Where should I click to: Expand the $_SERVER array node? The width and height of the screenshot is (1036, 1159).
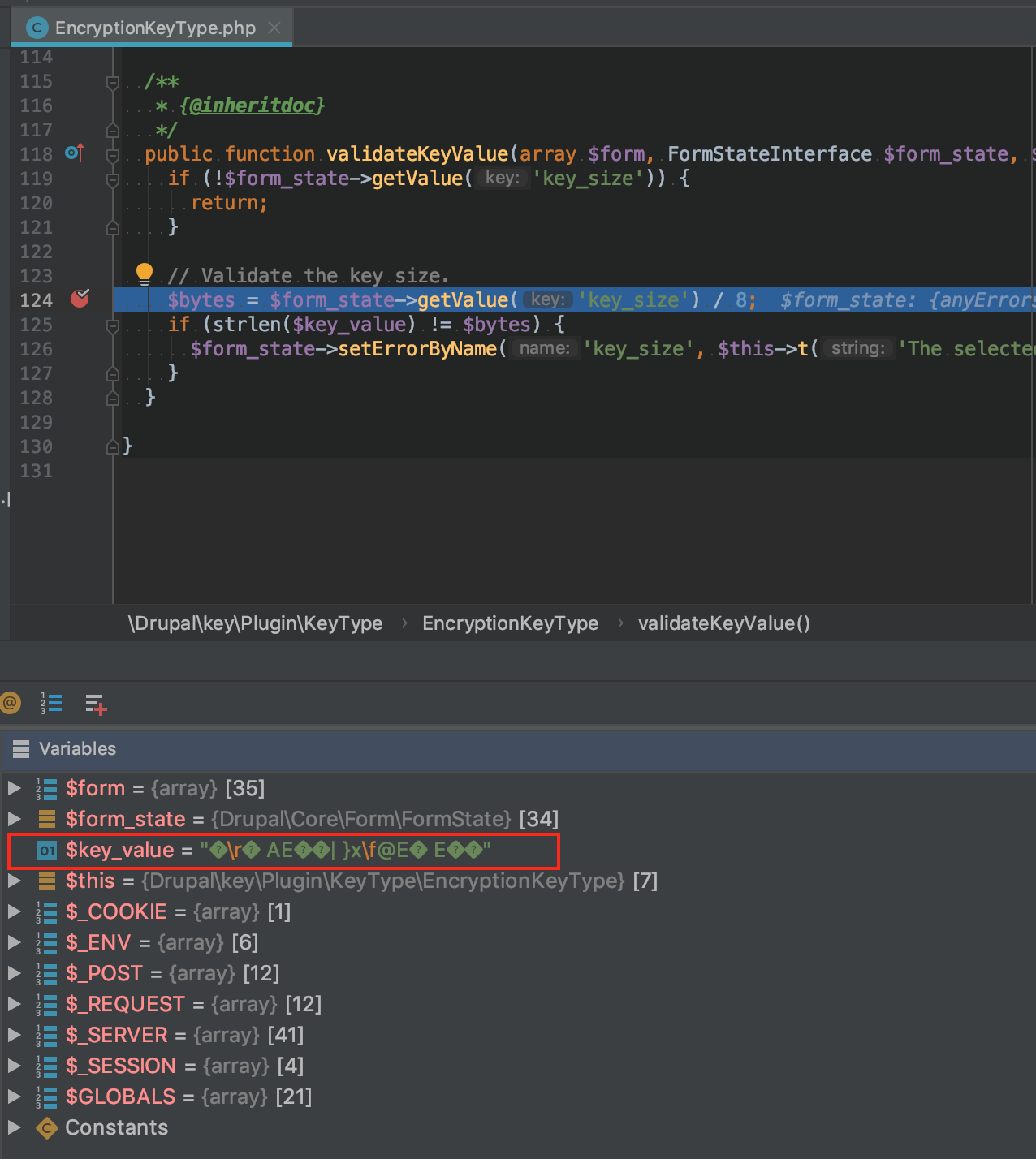point(14,1035)
